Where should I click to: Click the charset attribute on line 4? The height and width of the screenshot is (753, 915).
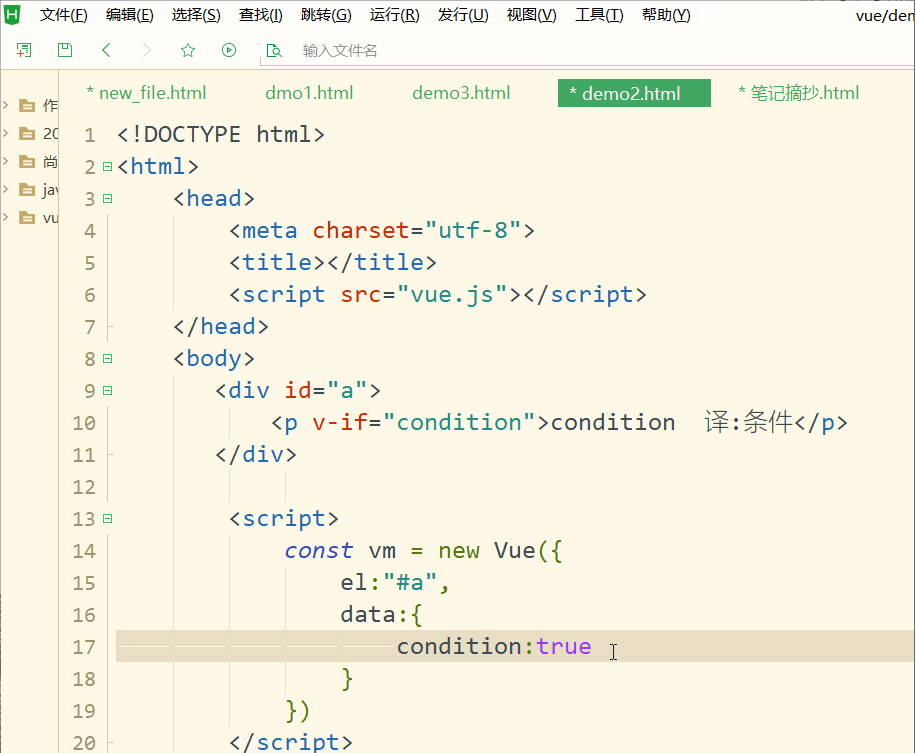point(360,231)
